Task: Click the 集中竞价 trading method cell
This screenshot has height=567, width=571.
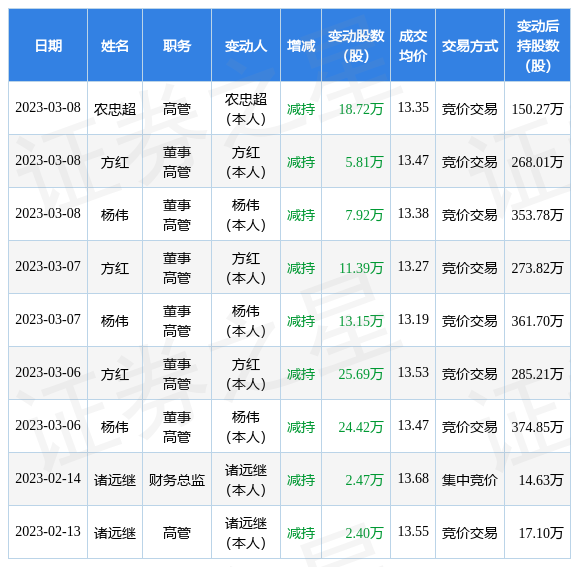Action: coord(470,480)
